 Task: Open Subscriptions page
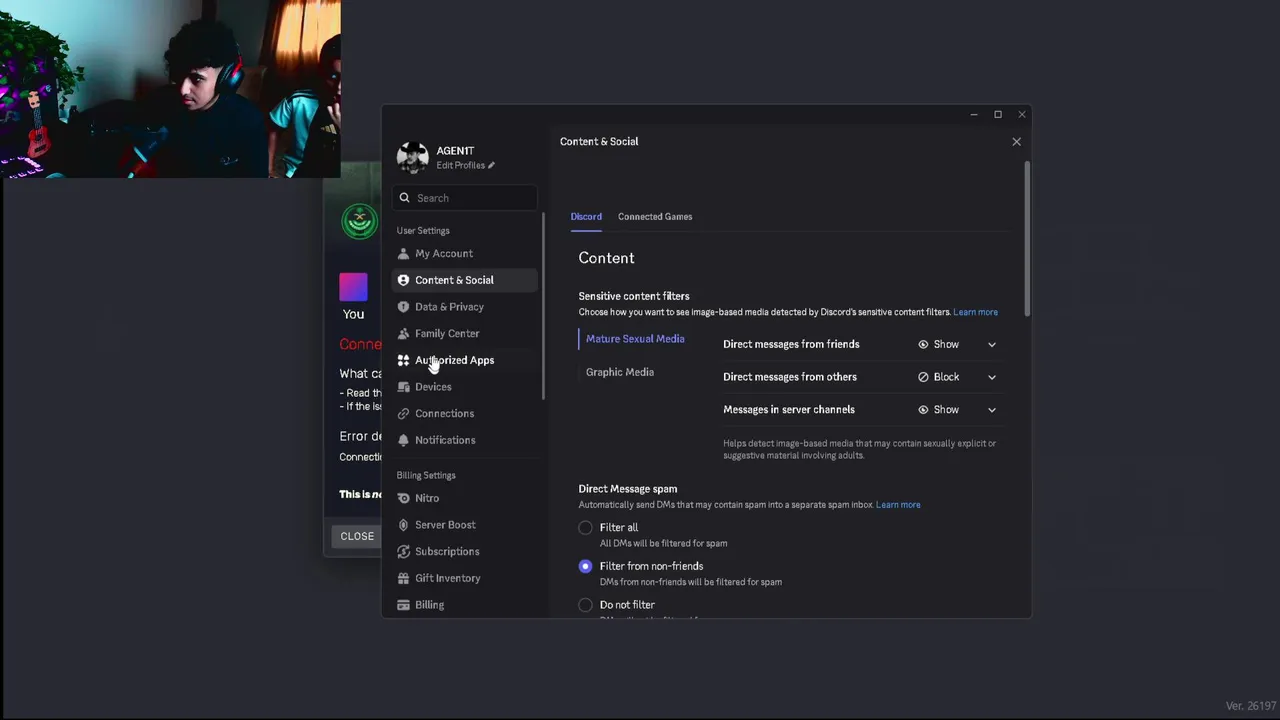click(464, 551)
